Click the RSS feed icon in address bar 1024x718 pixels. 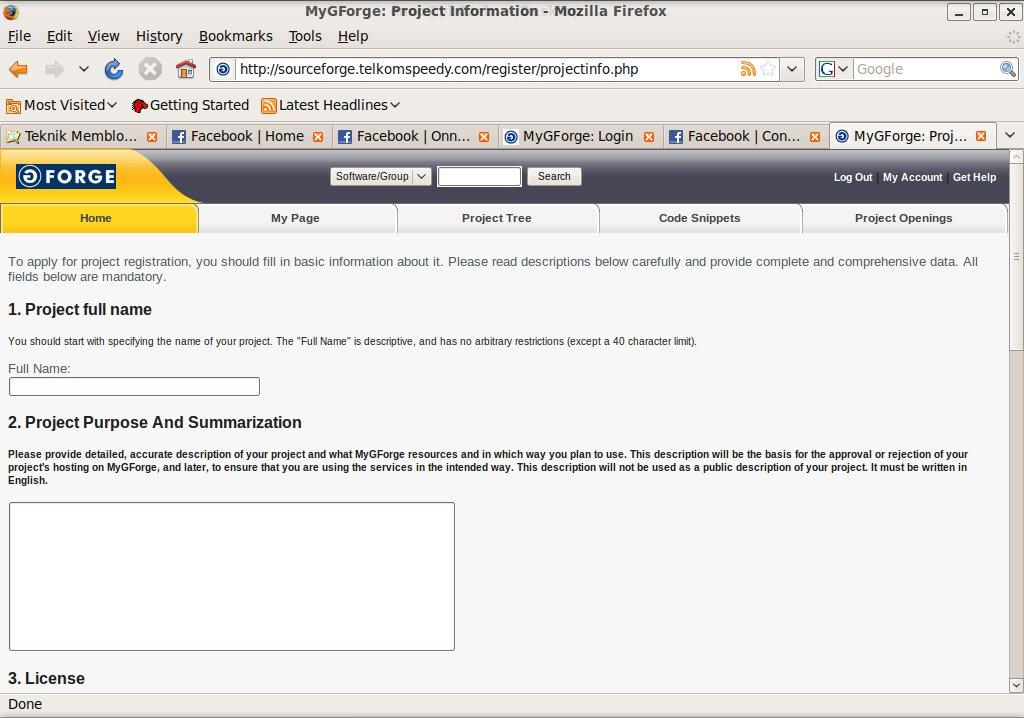point(747,69)
